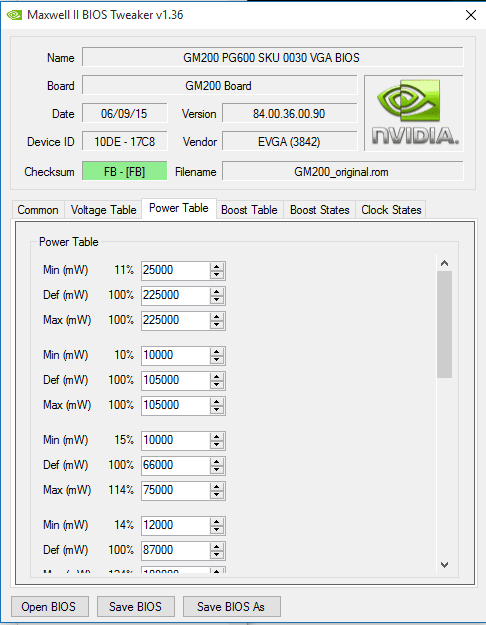Viewport: 486px width, 625px height.
Task: Click the Vendor field EVGA (3842)
Action: (289, 142)
